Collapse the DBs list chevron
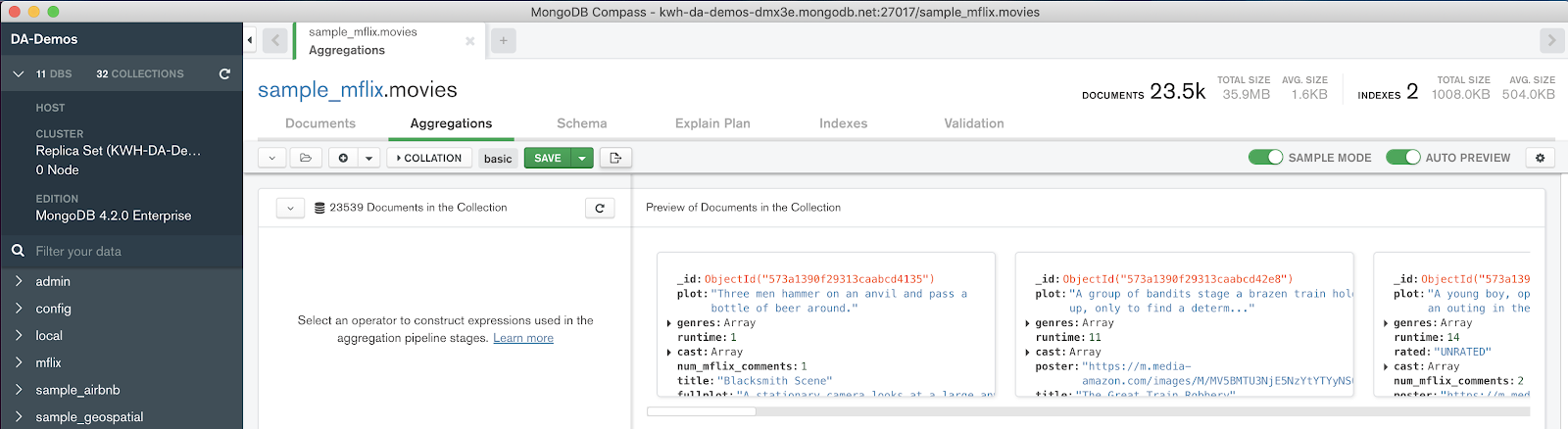This screenshot has height=429, width=1568. (19, 73)
